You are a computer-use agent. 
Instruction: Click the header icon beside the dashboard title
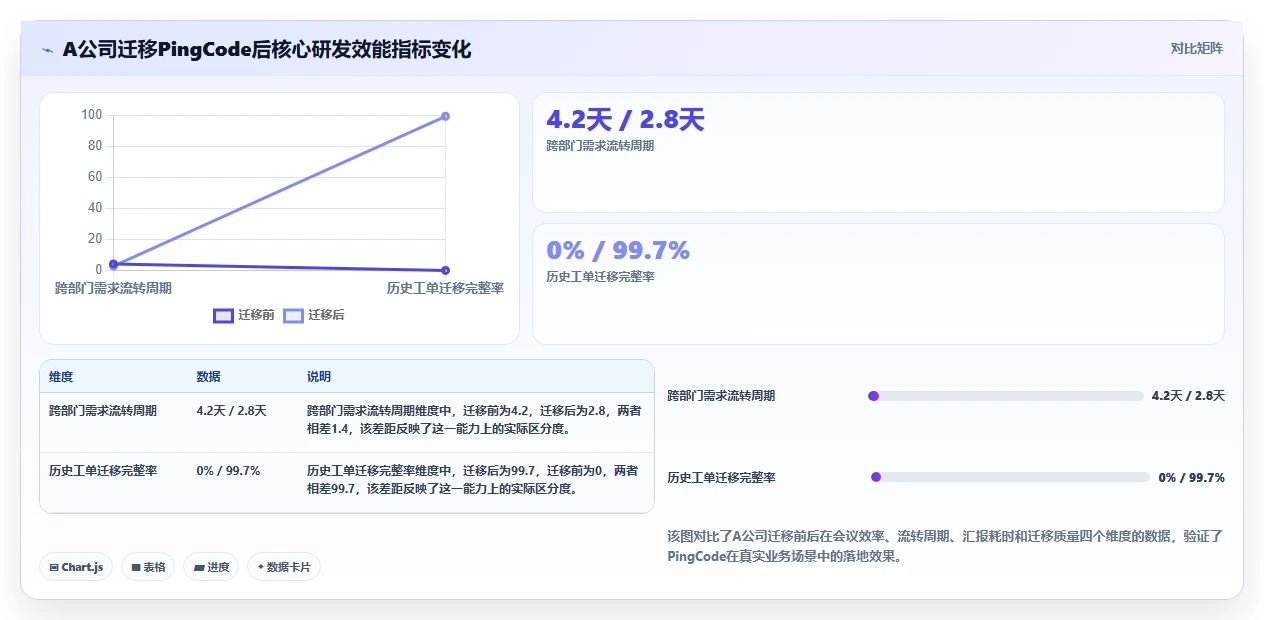tap(47, 50)
